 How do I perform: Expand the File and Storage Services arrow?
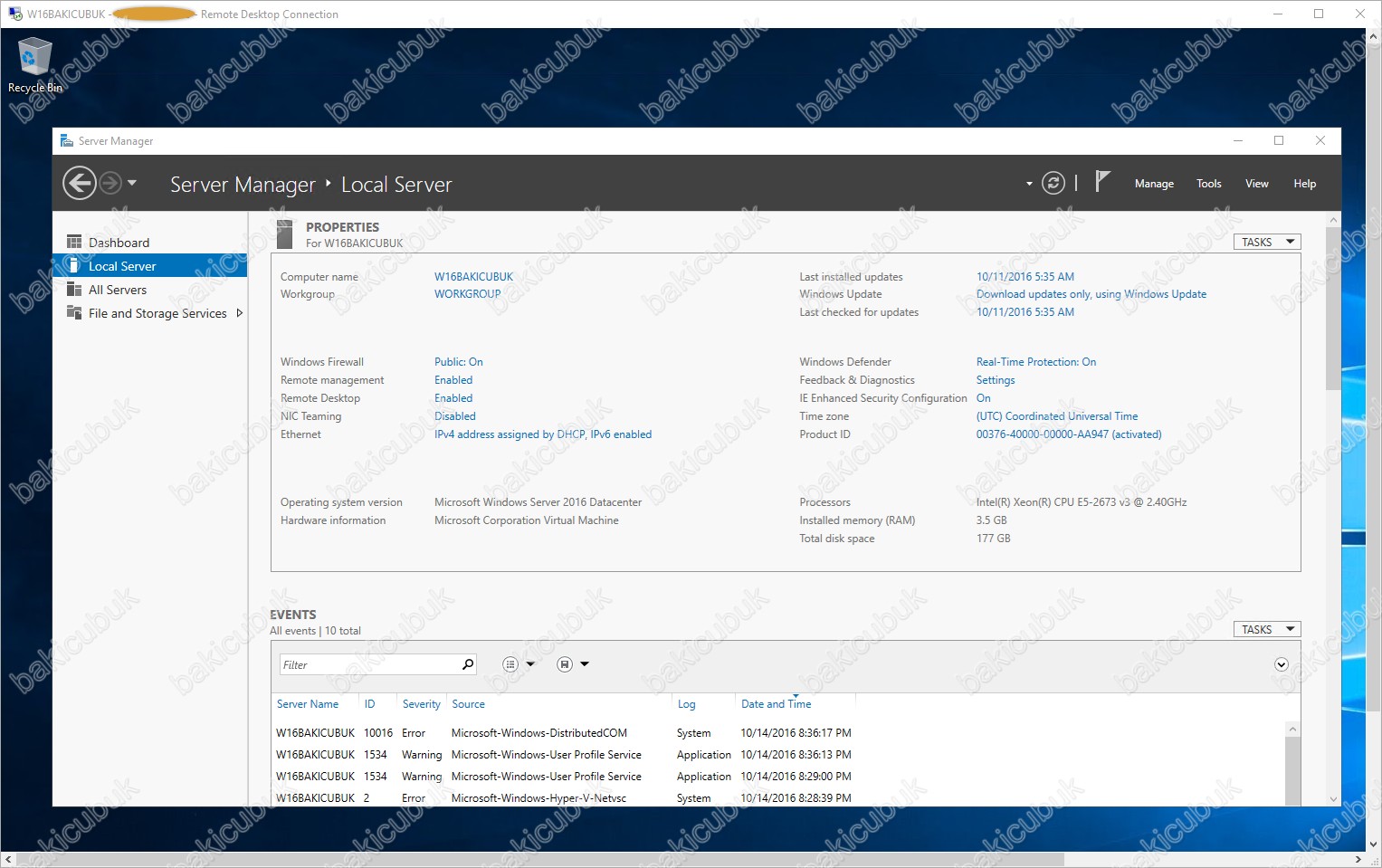[x=239, y=313]
